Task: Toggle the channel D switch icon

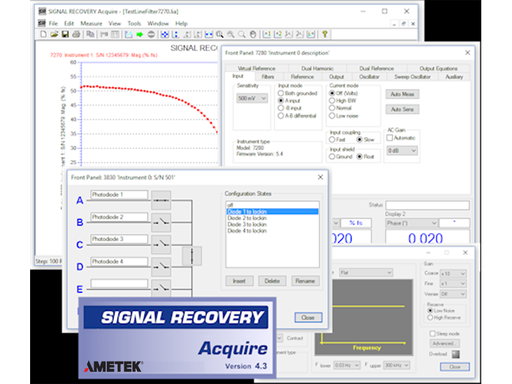Action: 161,267
